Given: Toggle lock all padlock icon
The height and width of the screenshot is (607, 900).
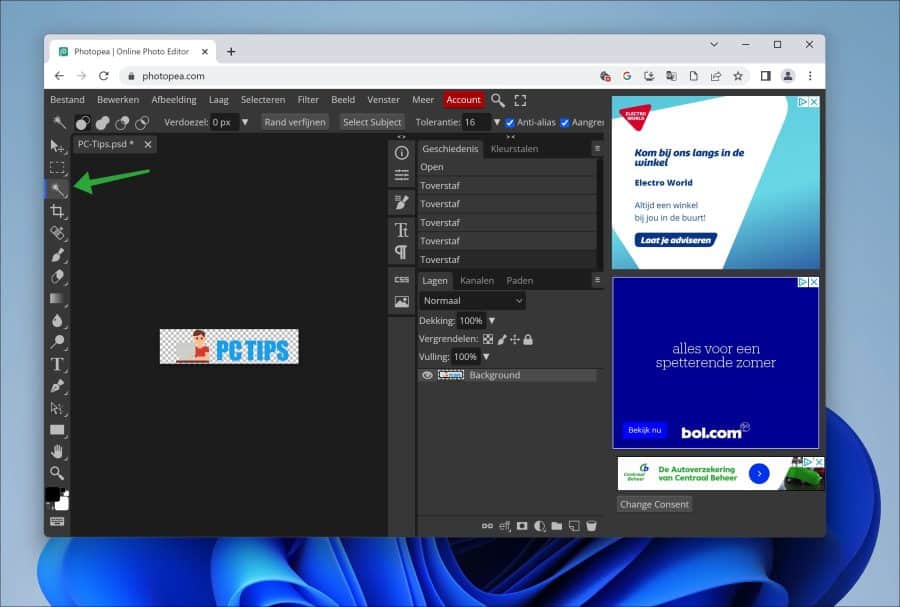Looking at the screenshot, I should click(528, 339).
